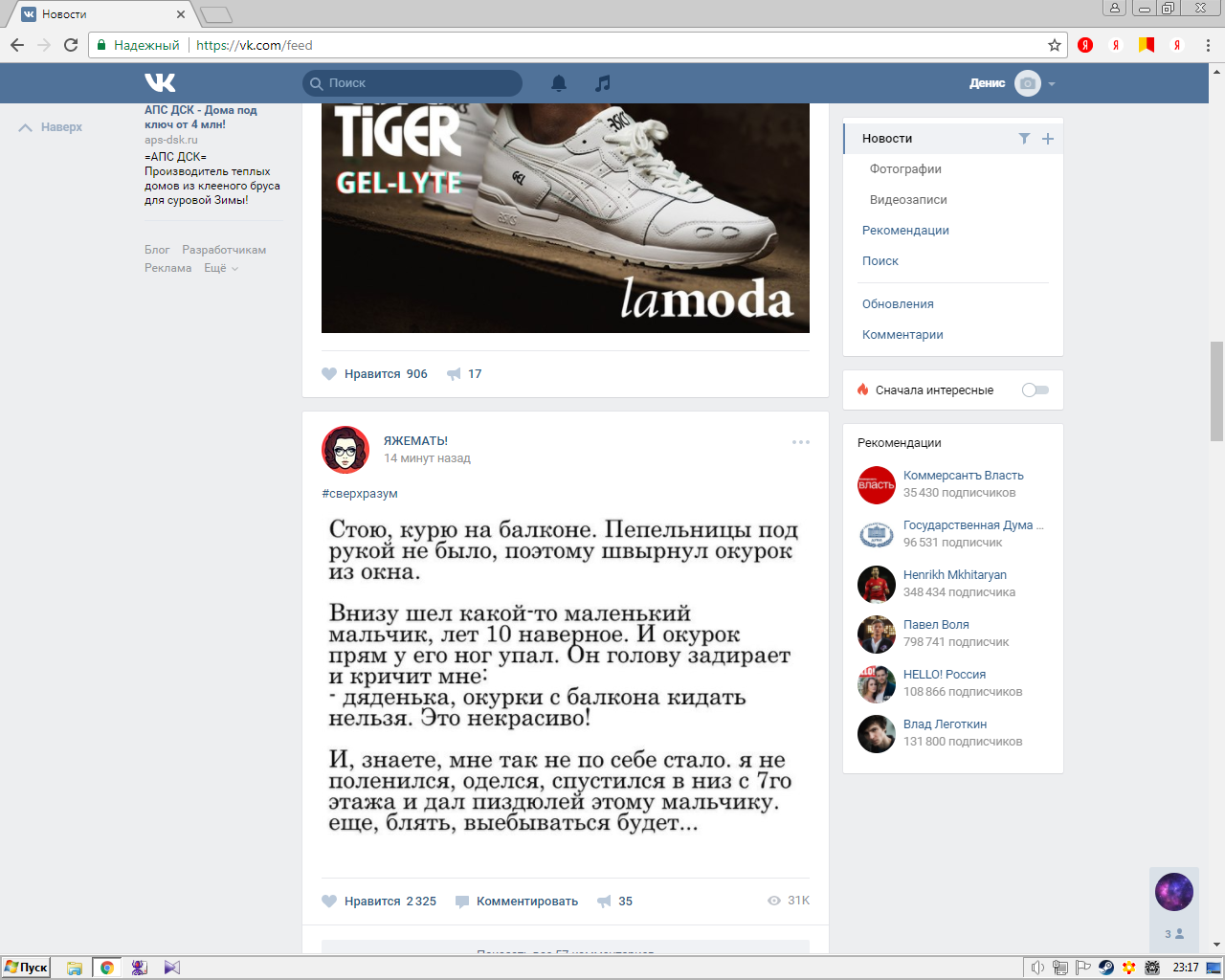Click Комментировать under ЯЖЕМАТЬ! post
1225x980 pixels.
[517, 902]
